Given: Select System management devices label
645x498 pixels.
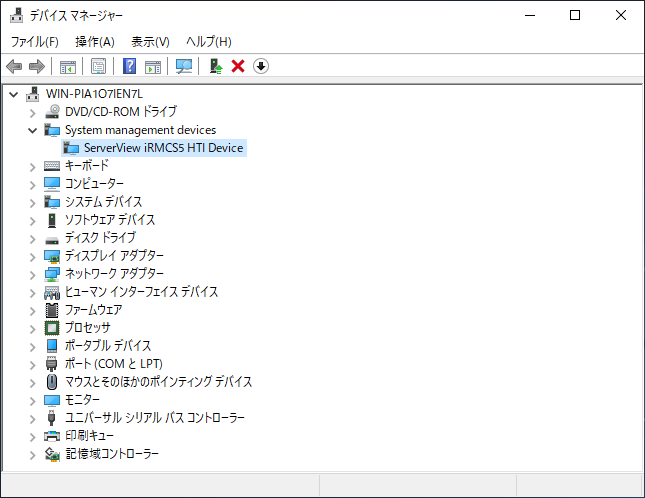Looking at the screenshot, I should (140, 130).
